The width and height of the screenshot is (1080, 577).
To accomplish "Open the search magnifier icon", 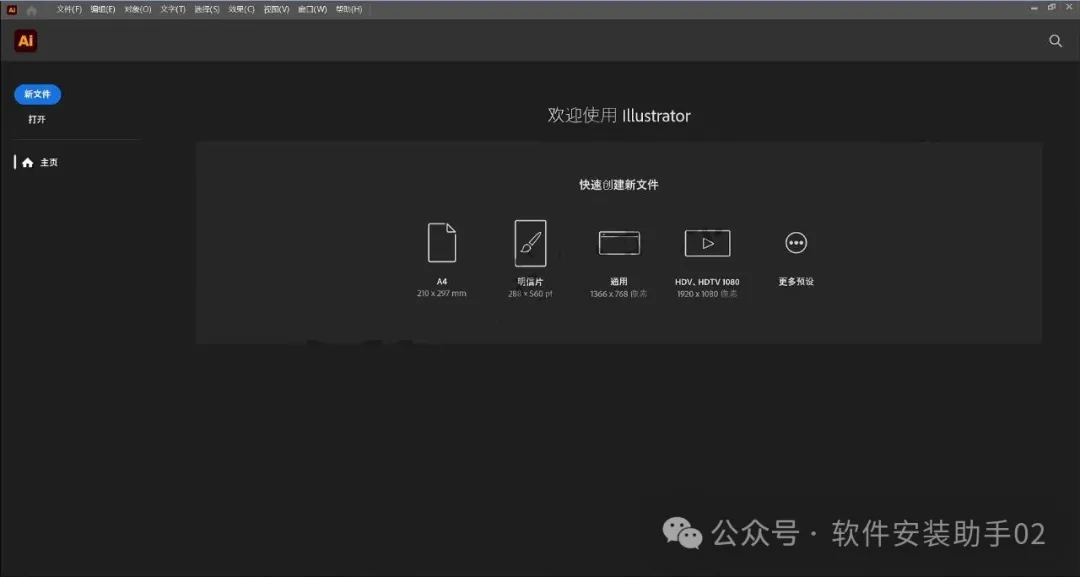I will click(x=1055, y=41).
